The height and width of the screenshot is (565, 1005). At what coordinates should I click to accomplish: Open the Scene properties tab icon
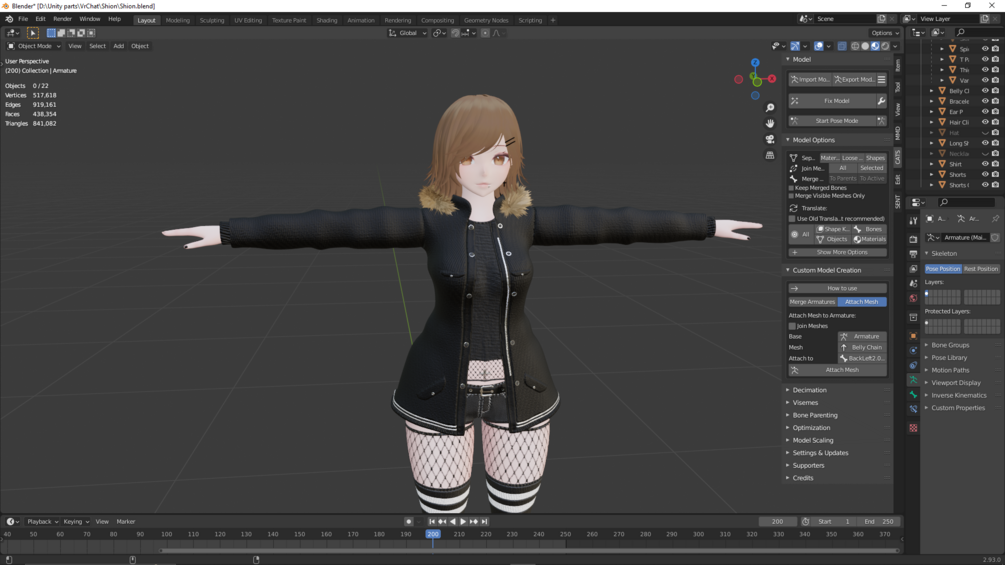[913, 283]
